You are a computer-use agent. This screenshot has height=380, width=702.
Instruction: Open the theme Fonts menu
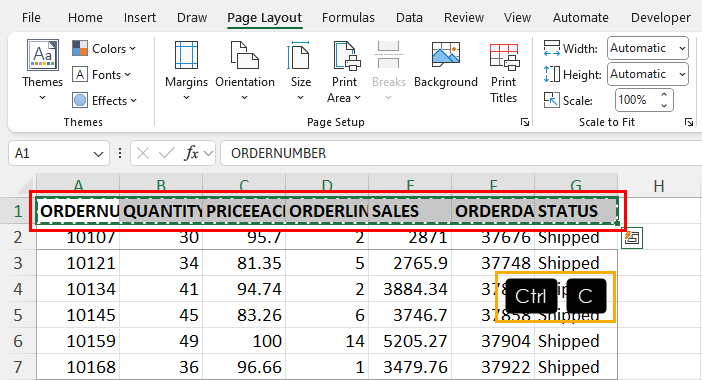(x=102, y=74)
